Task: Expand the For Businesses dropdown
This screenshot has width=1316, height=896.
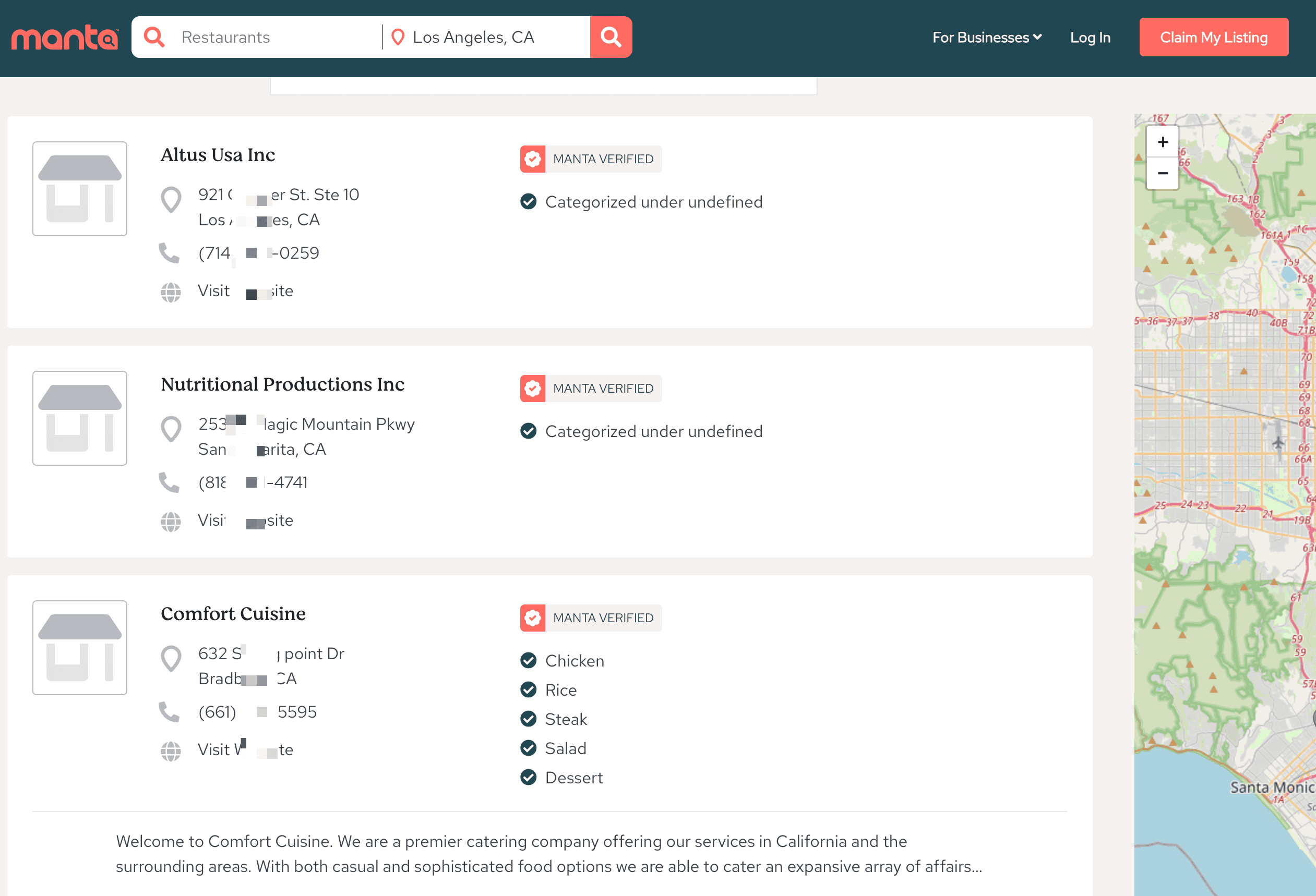Action: (986, 38)
